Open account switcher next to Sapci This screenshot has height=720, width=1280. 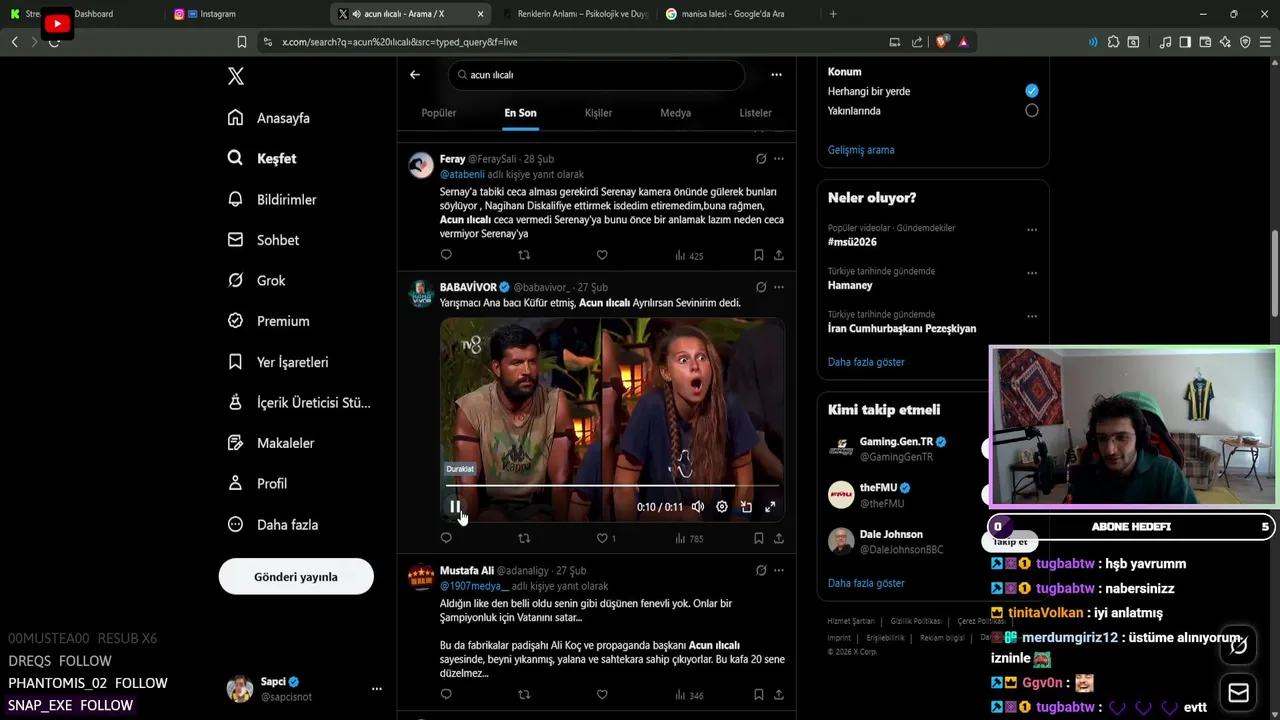[x=377, y=689]
